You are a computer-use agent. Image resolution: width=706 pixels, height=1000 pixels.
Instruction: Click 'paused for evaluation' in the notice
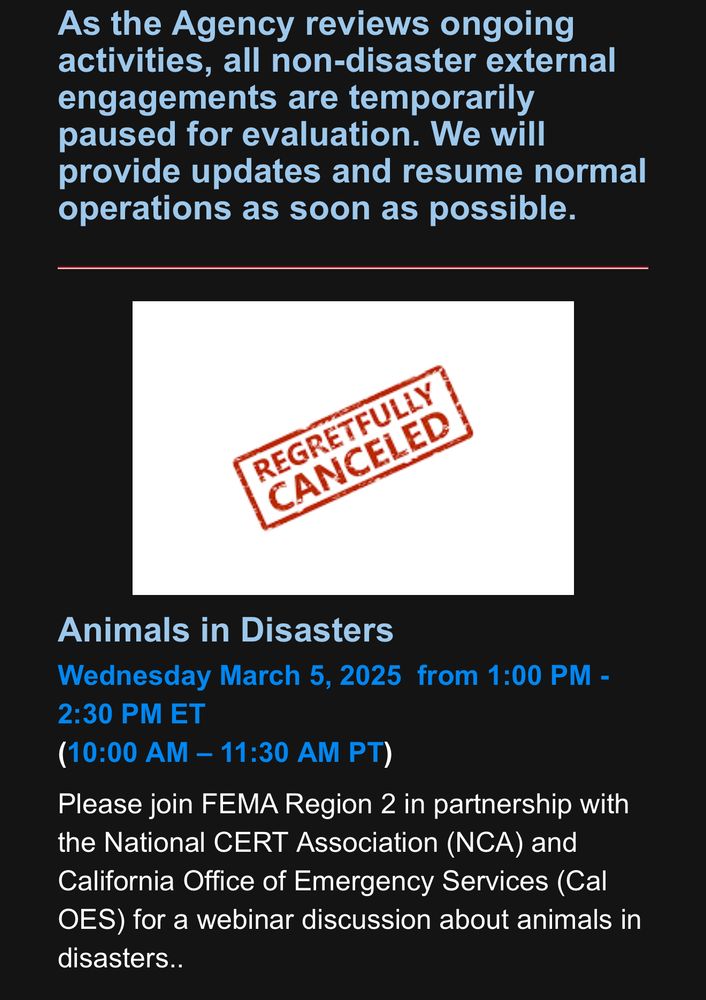[239, 135]
